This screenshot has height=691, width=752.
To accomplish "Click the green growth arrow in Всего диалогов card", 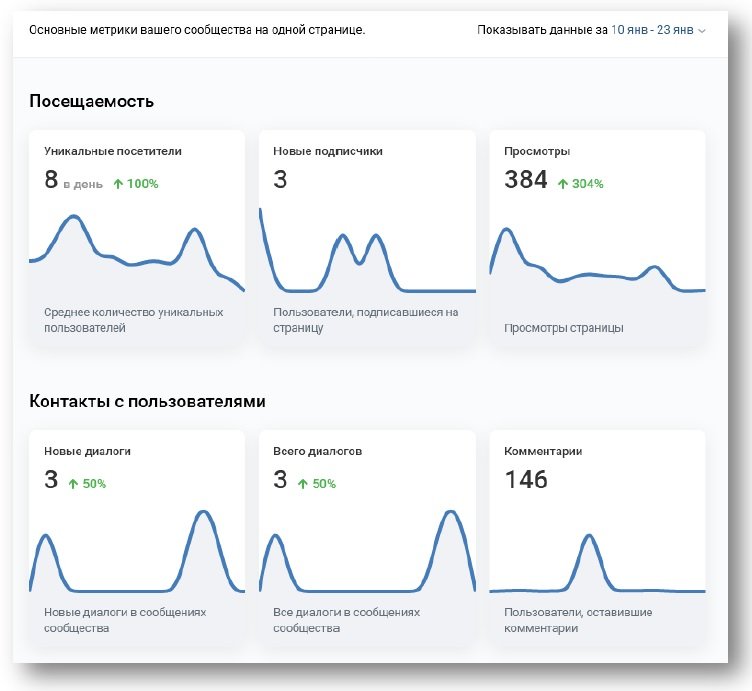I will 303,483.
